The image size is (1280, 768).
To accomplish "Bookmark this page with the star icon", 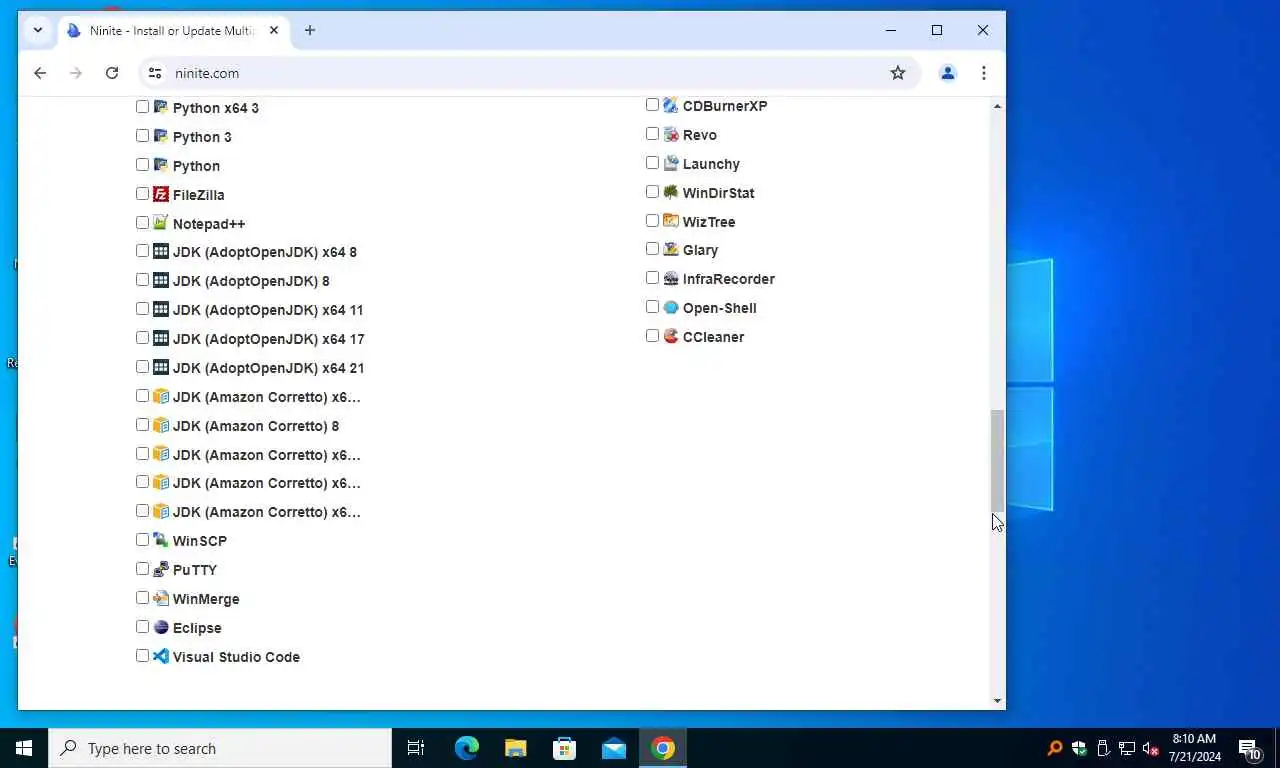I will pos(898,73).
